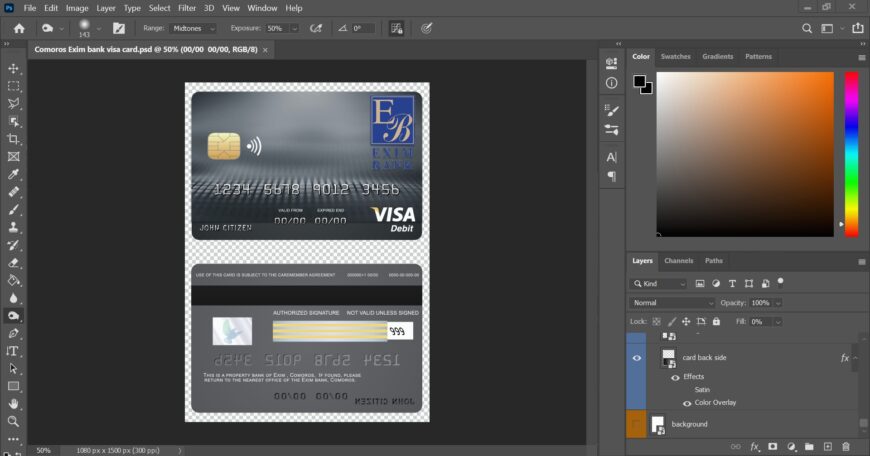Enable airbrush build-up effects
Screen dimensions: 870x456
click(x=316, y=28)
